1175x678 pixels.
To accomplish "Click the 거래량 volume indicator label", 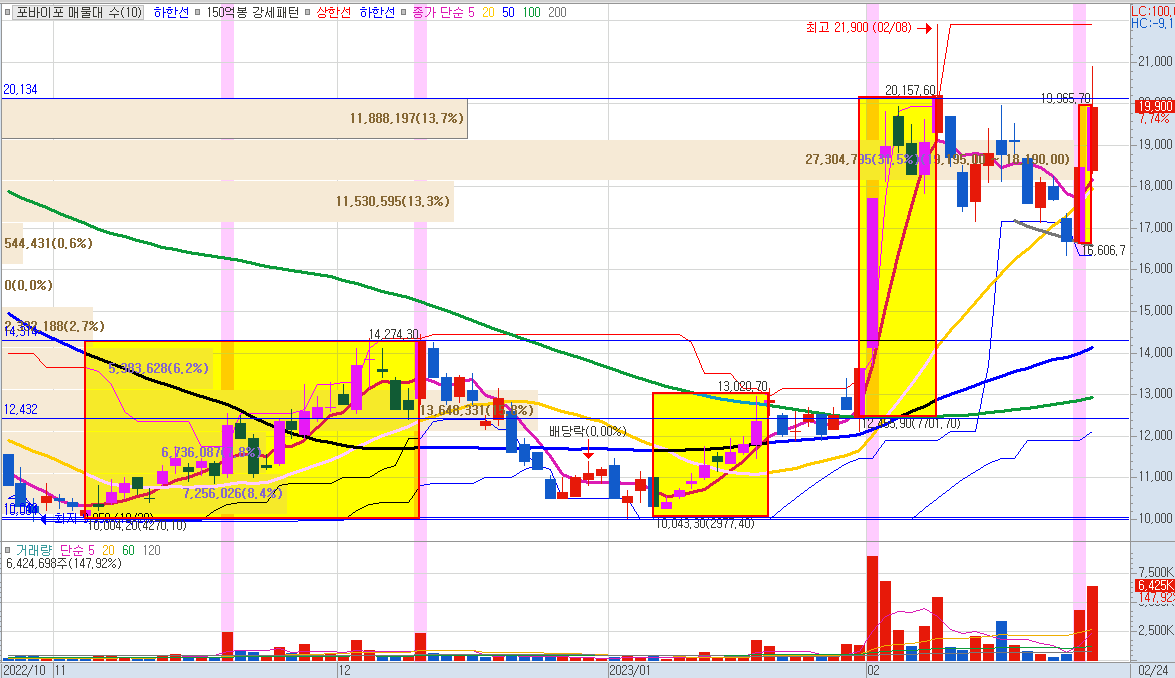I will 34,550.
